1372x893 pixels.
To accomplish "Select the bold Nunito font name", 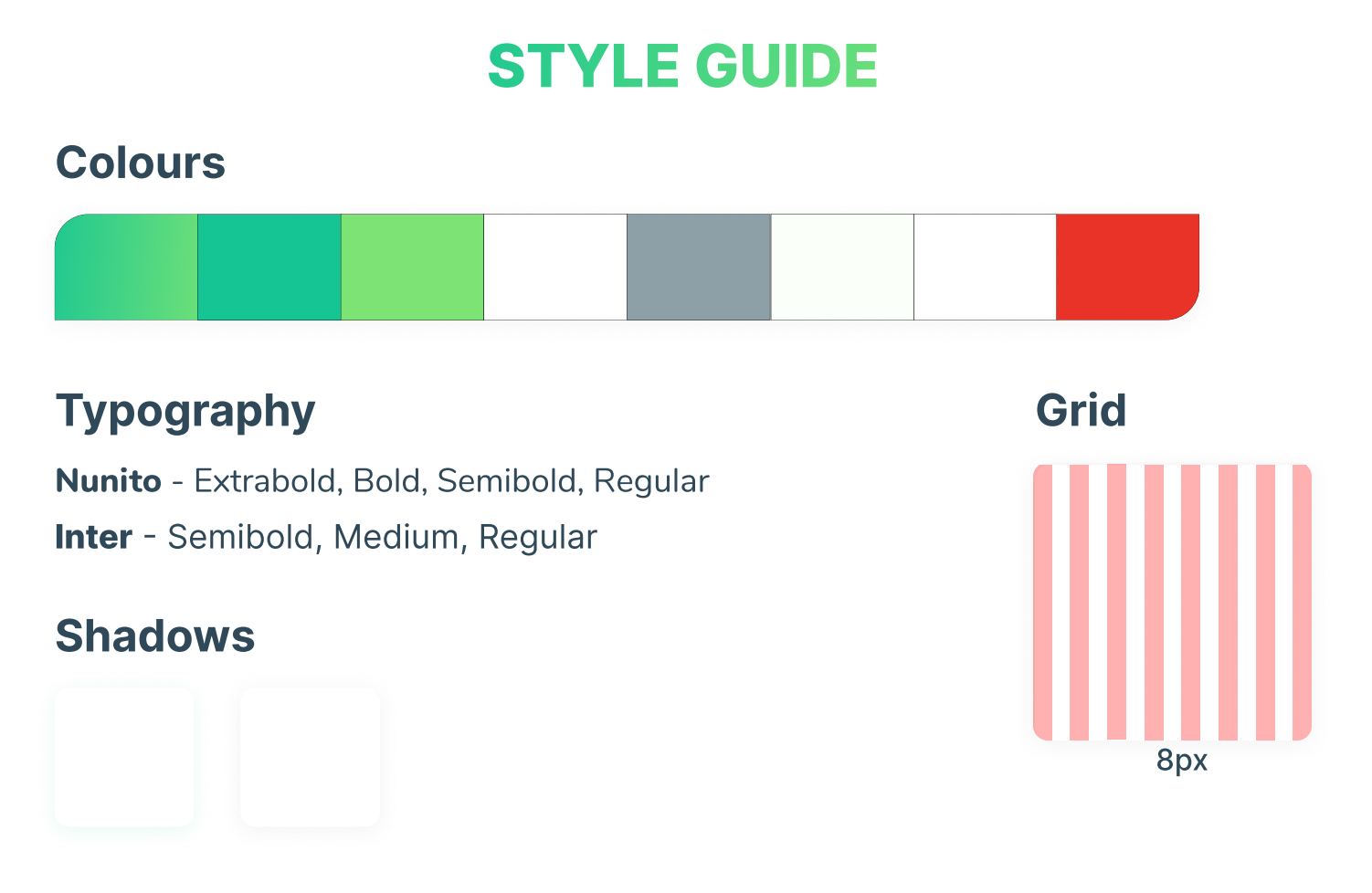I will point(109,481).
